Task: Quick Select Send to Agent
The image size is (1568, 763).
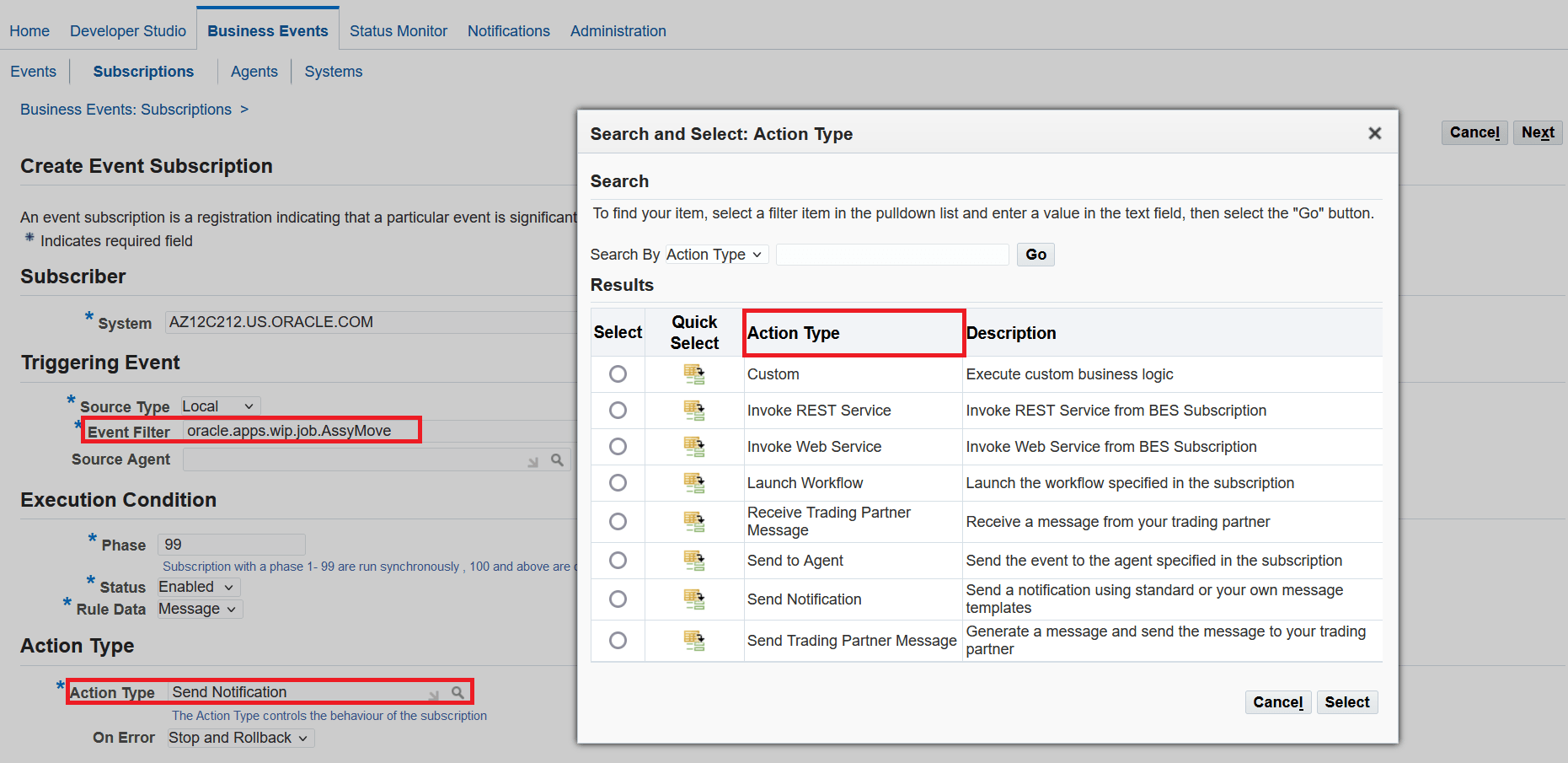Action: [x=694, y=560]
